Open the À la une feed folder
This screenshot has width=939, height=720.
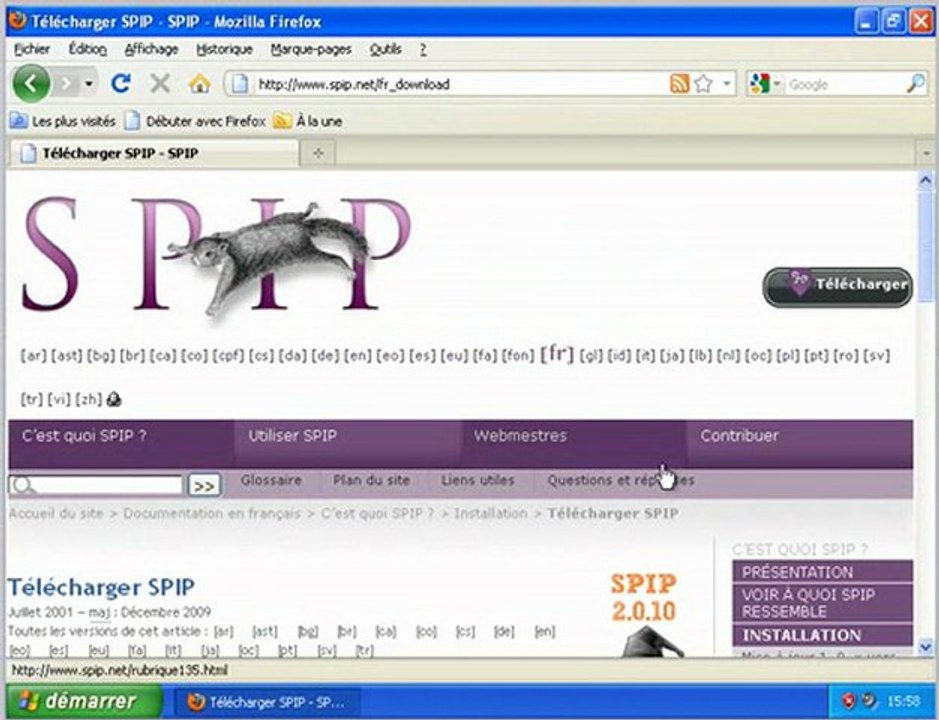308,121
